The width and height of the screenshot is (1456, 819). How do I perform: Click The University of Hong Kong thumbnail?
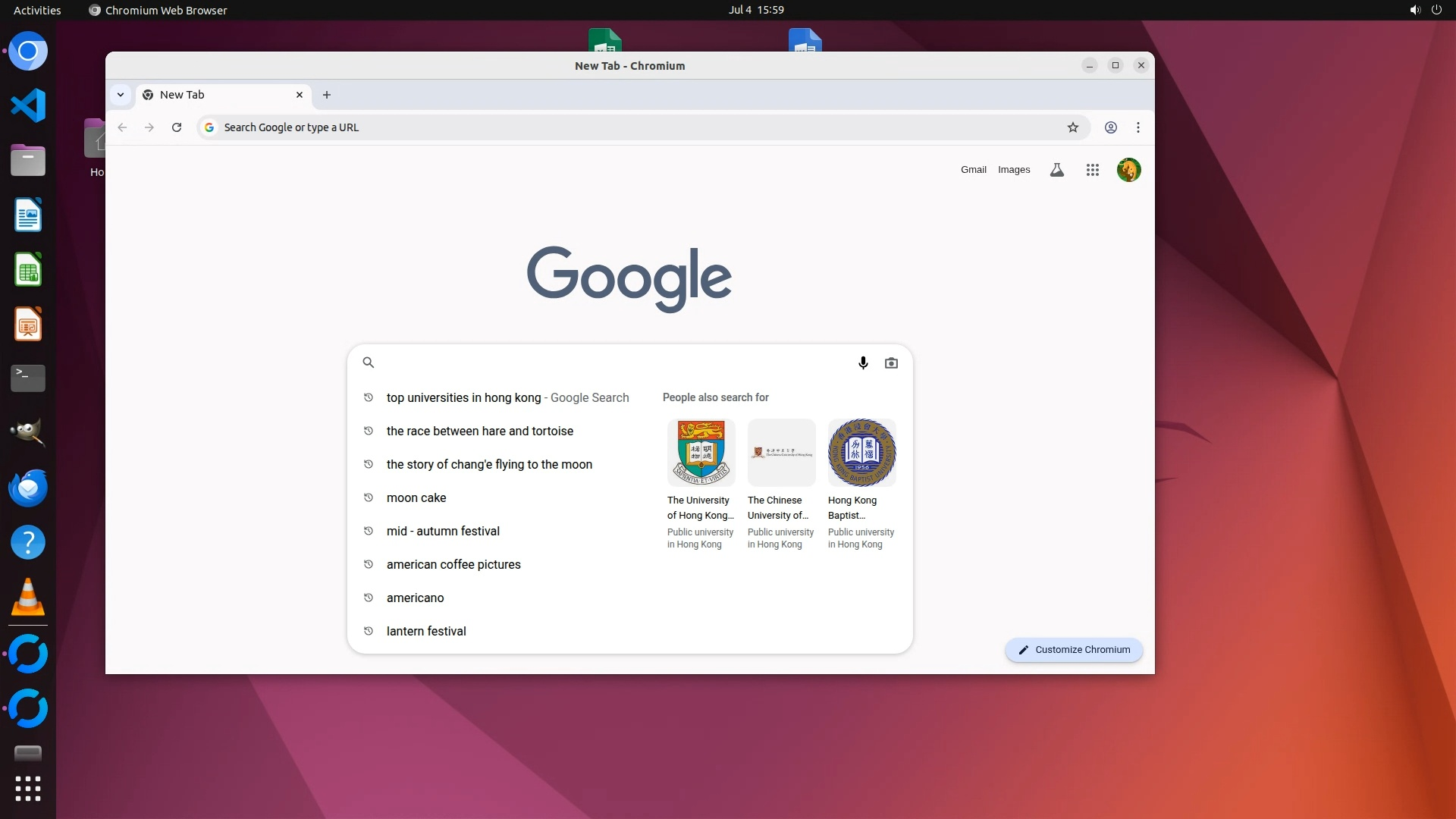tap(701, 453)
